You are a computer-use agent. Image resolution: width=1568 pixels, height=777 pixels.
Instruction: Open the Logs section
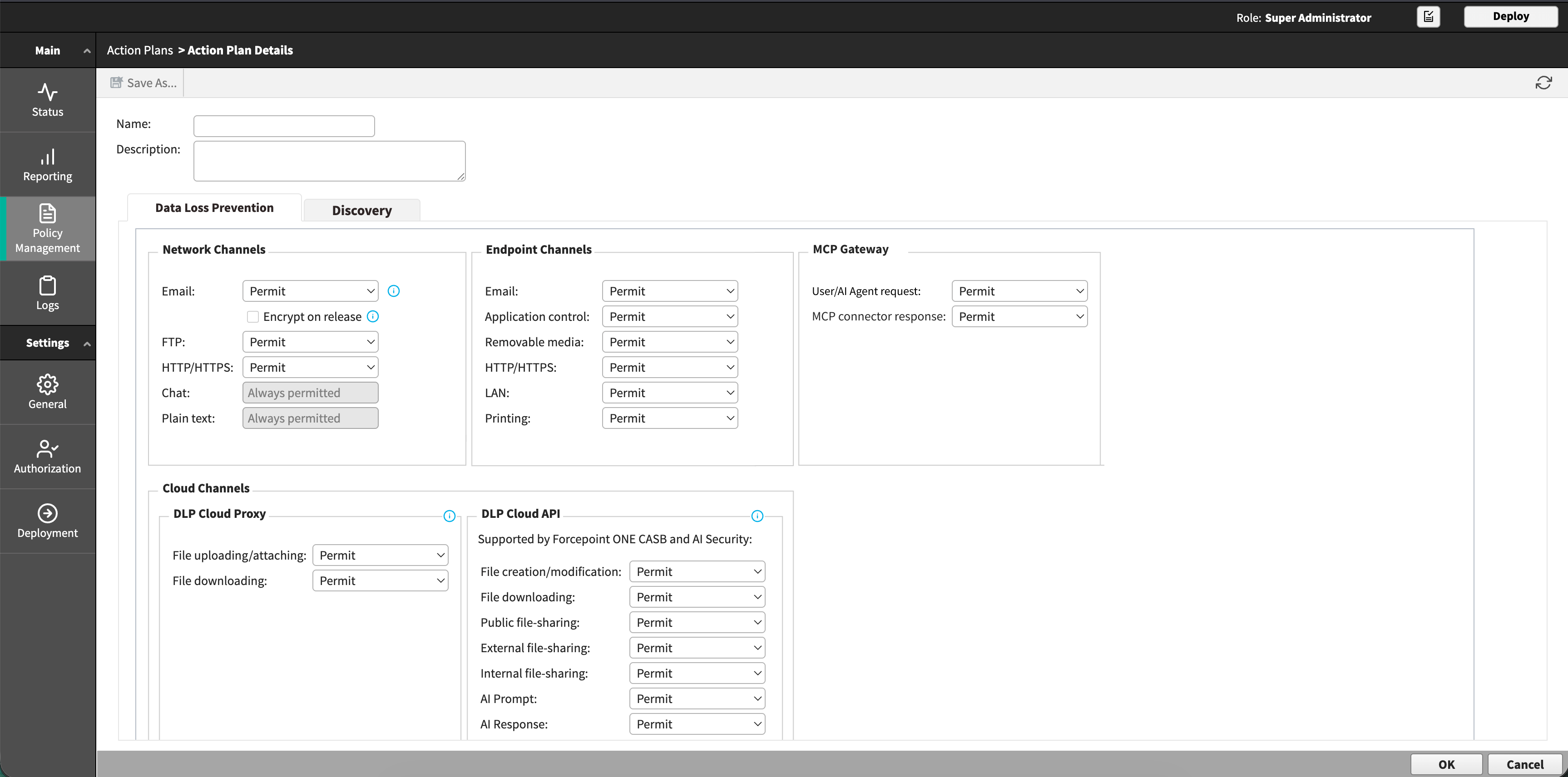coord(48,293)
